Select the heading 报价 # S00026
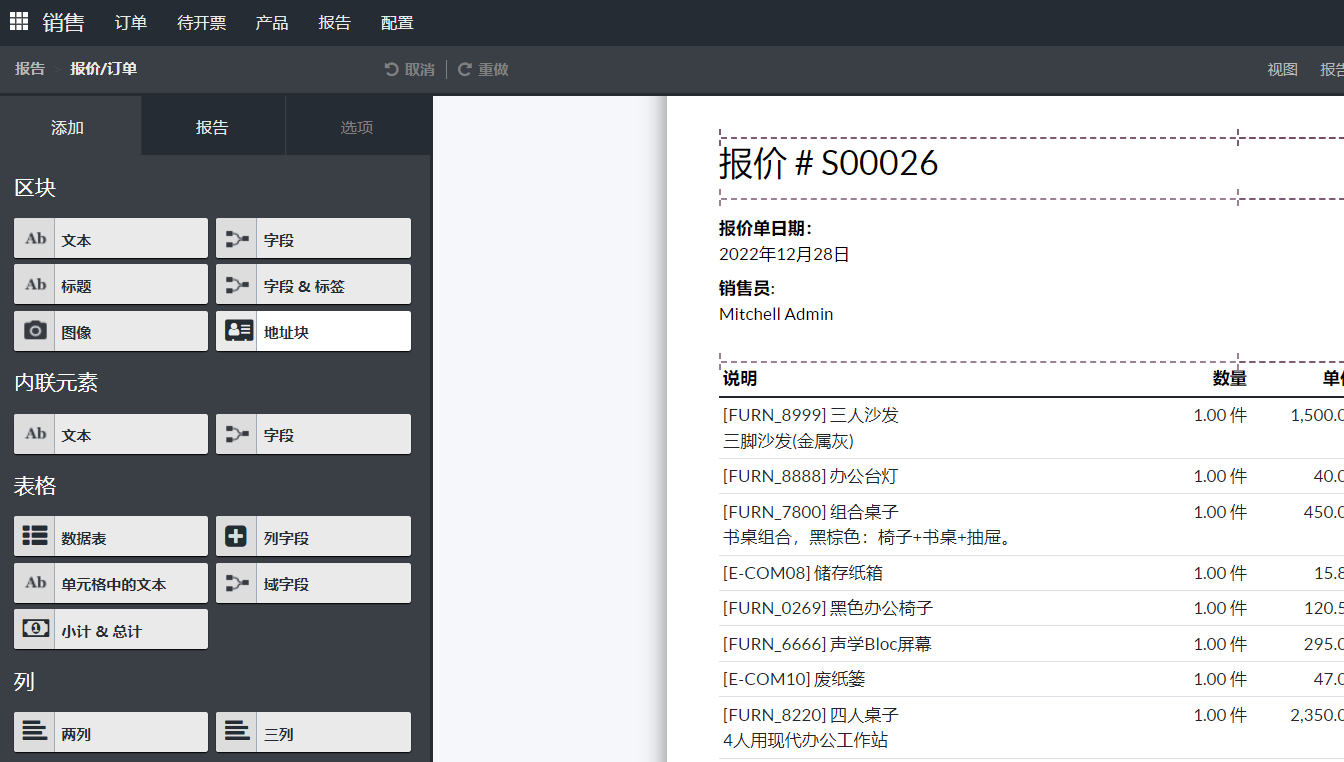Image resolution: width=1344 pixels, height=762 pixels. tap(828, 163)
